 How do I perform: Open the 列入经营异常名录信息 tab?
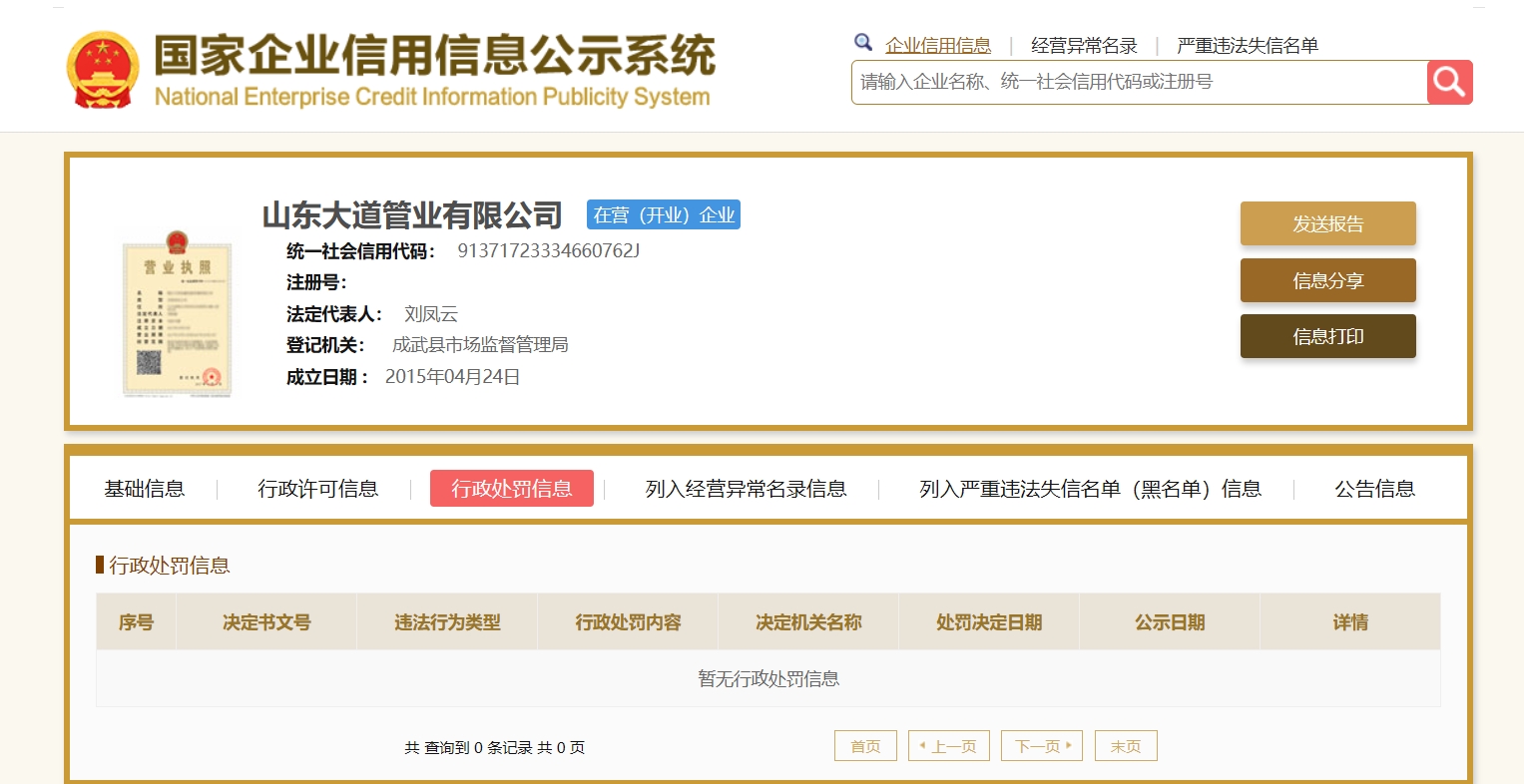tap(747, 489)
